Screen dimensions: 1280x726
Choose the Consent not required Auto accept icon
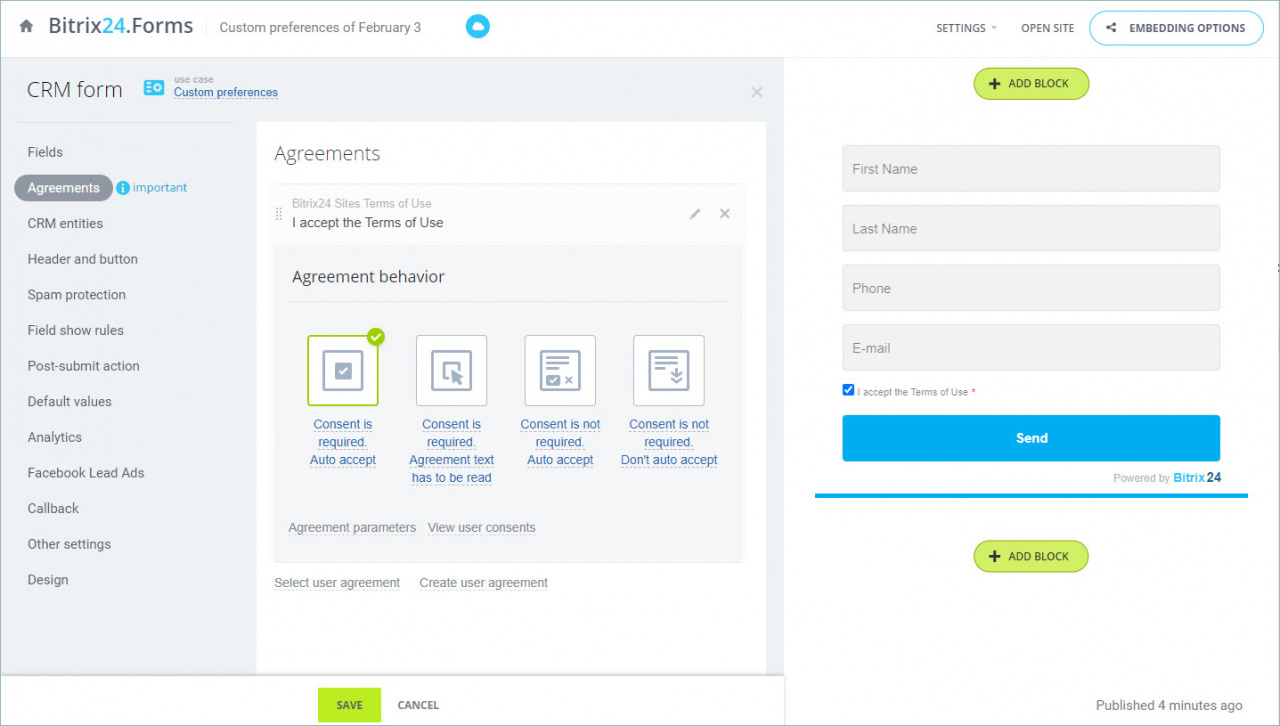[560, 370]
